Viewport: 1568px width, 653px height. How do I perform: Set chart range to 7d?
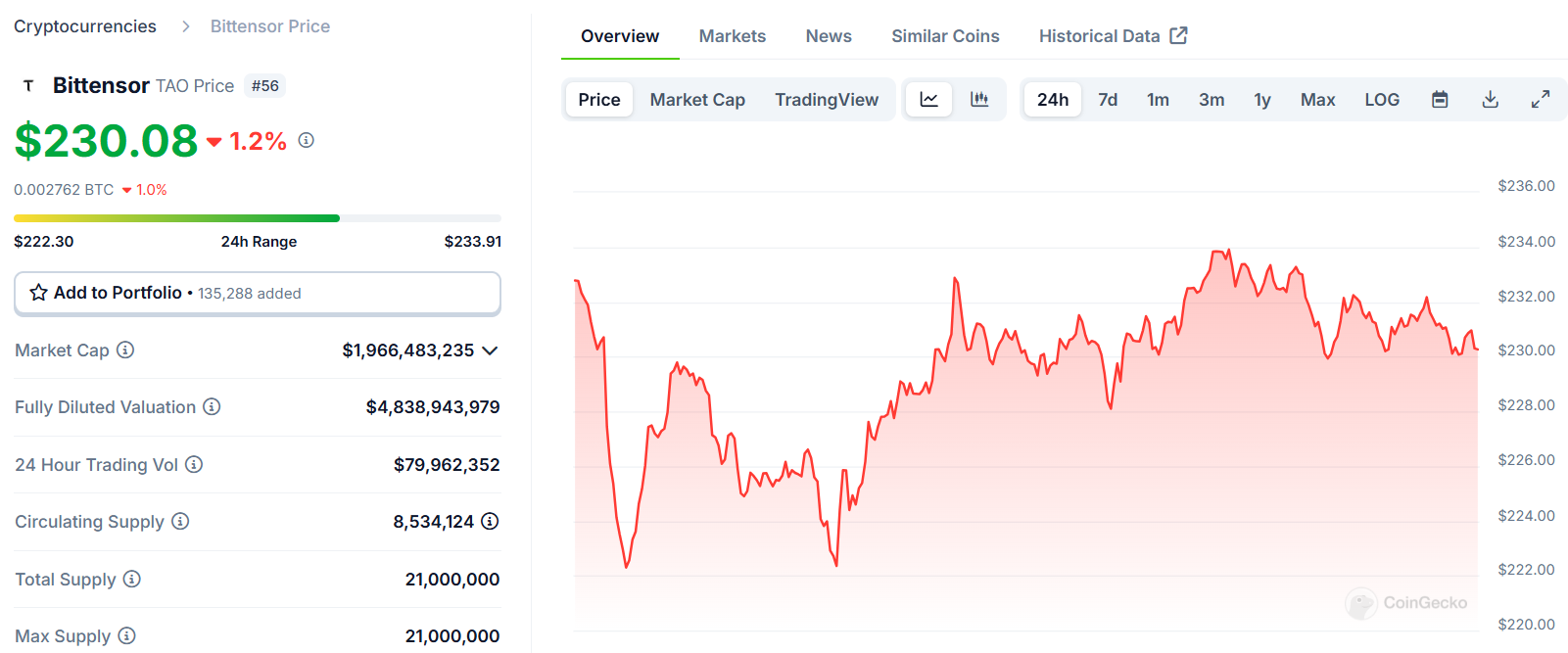[x=1108, y=99]
